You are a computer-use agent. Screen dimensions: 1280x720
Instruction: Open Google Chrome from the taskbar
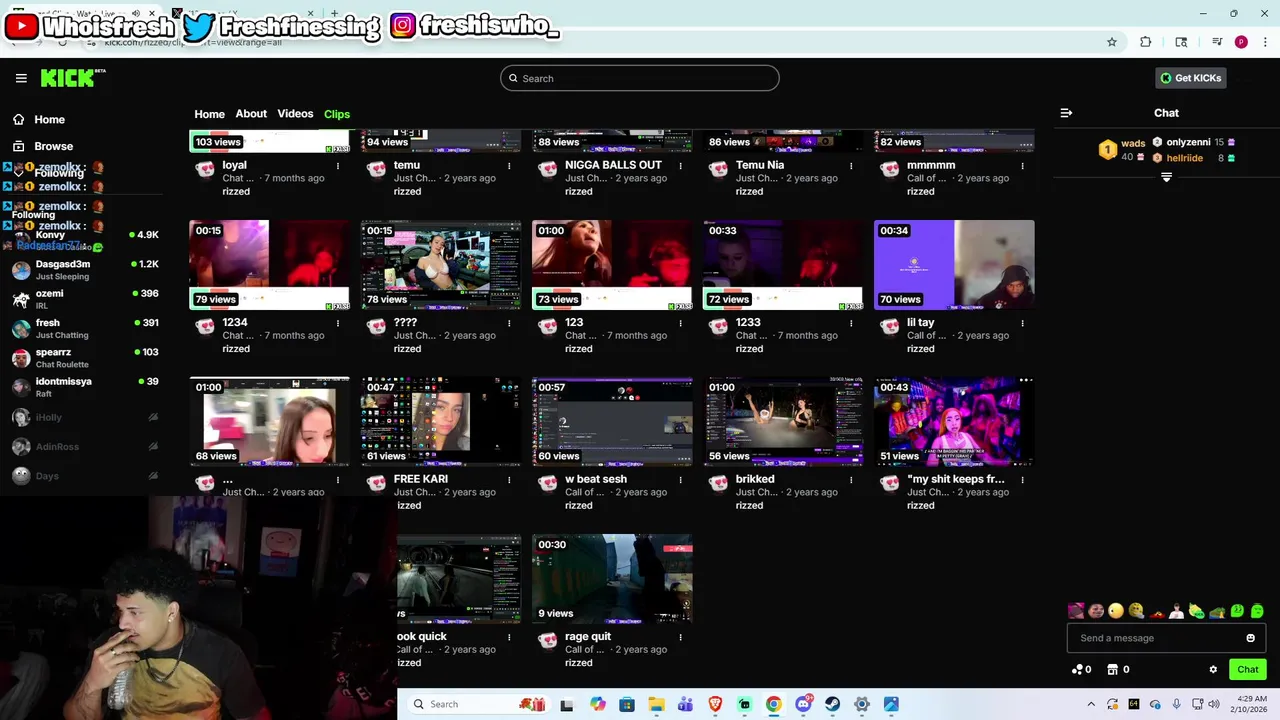point(773,704)
